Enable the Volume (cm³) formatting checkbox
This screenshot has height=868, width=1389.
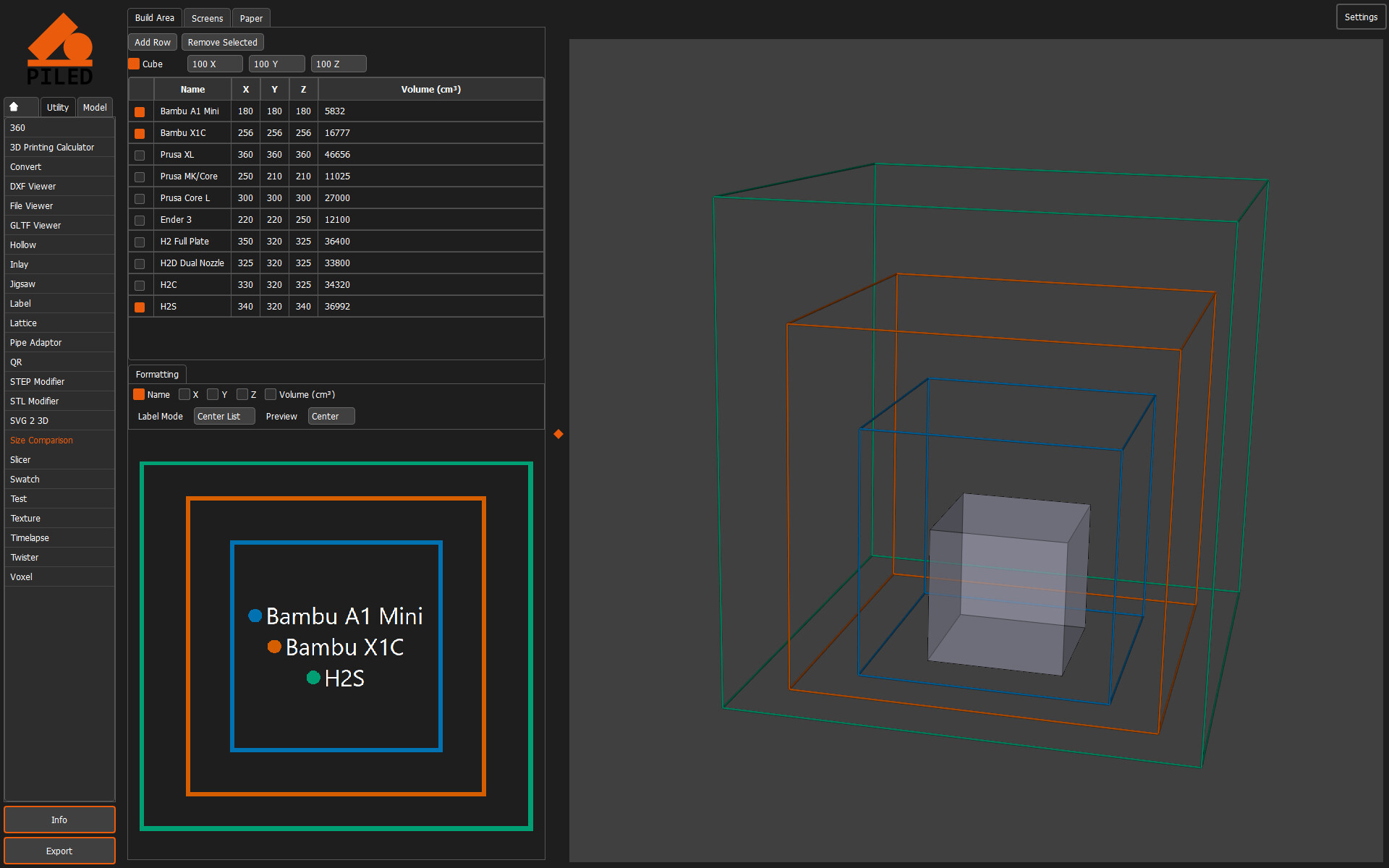(271, 394)
